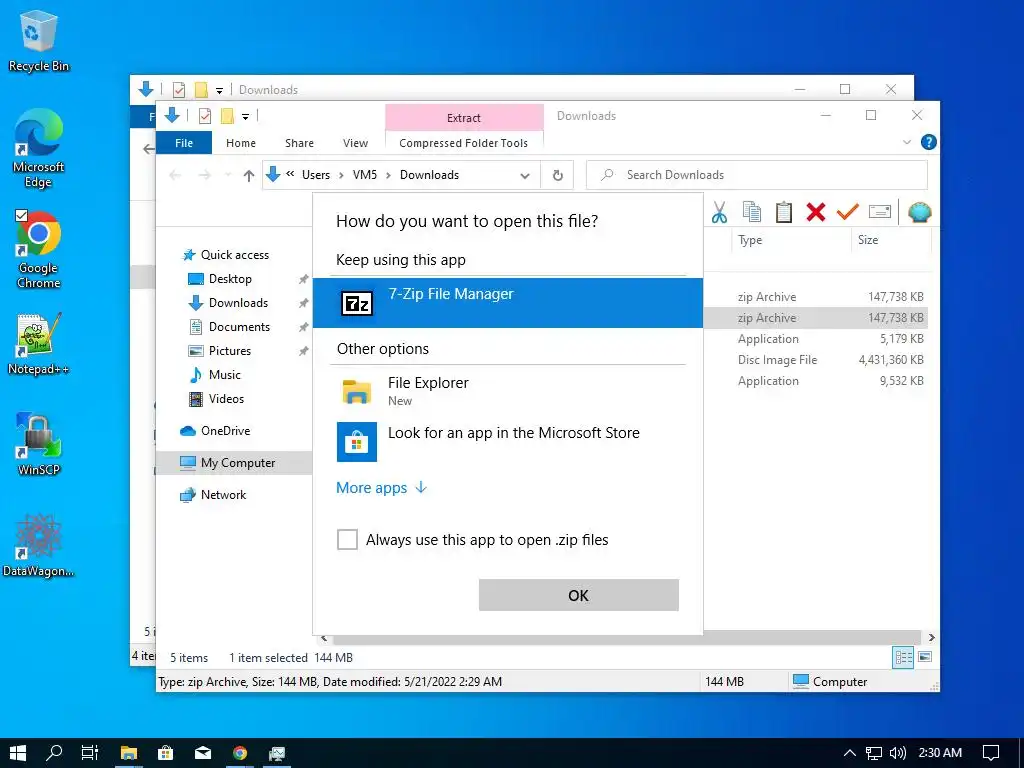1024x768 pixels.
Task: Open View ribbon tab
Action: (355, 143)
